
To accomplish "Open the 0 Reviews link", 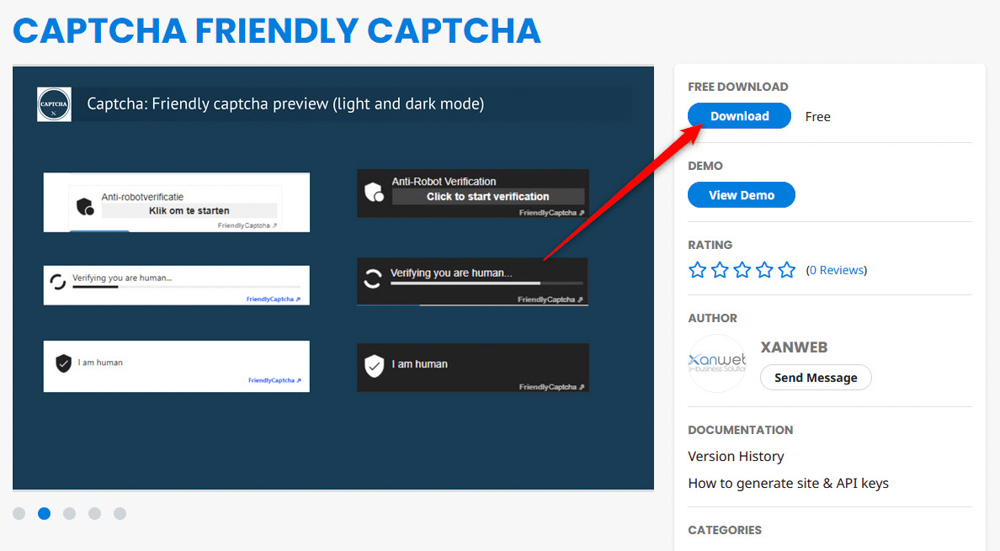I will tap(836, 270).
